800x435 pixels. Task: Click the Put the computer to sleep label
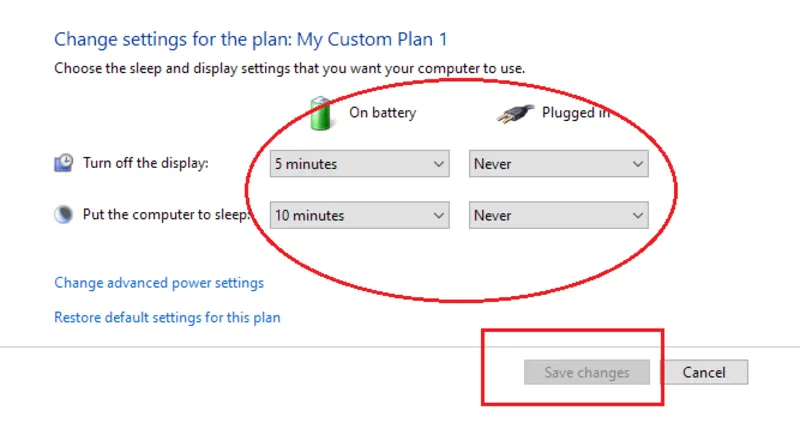coord(166,215)
